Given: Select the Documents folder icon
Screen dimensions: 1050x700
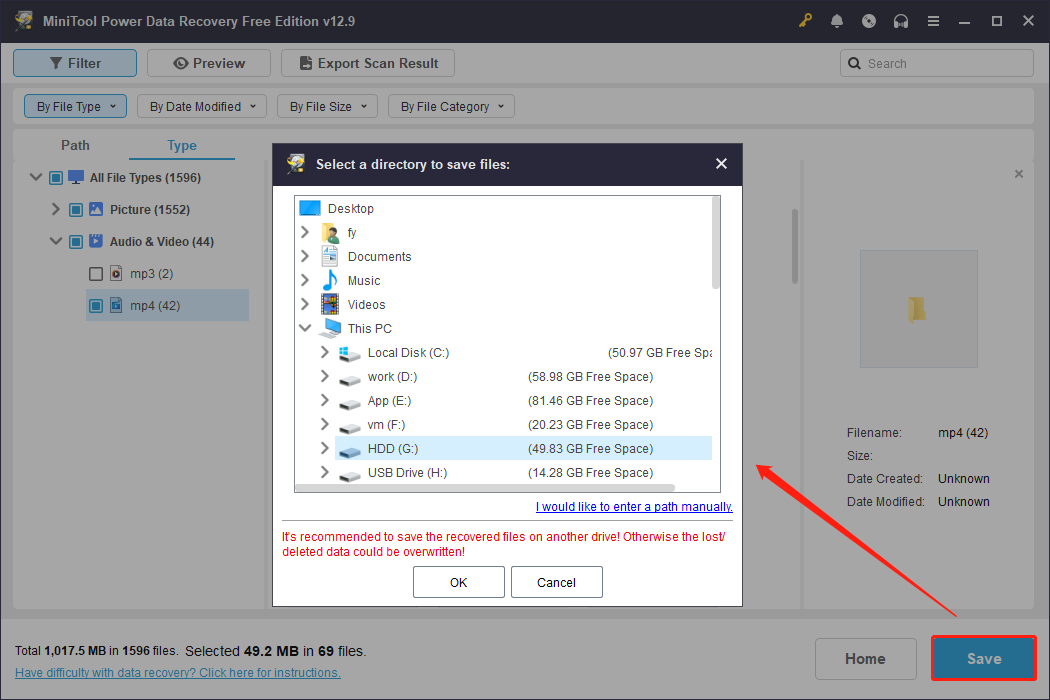Looking at the screenshot, I should pos(330,257).
